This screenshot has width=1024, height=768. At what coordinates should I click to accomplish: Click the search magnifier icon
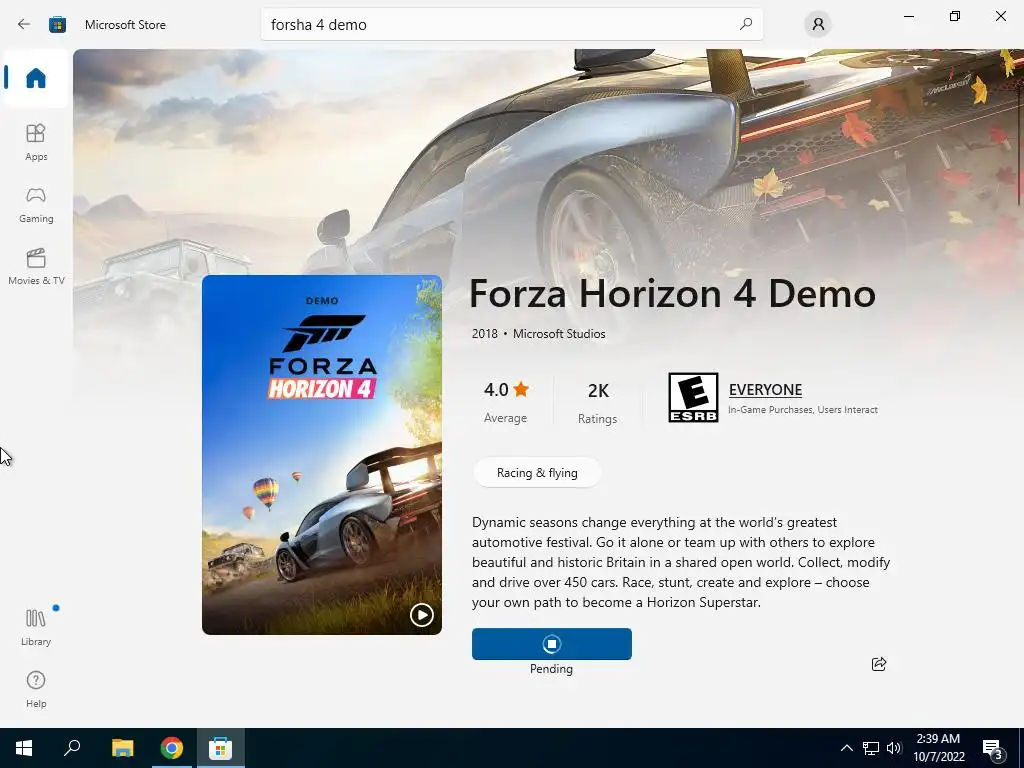pyautogui.click(x=746, y=24)
